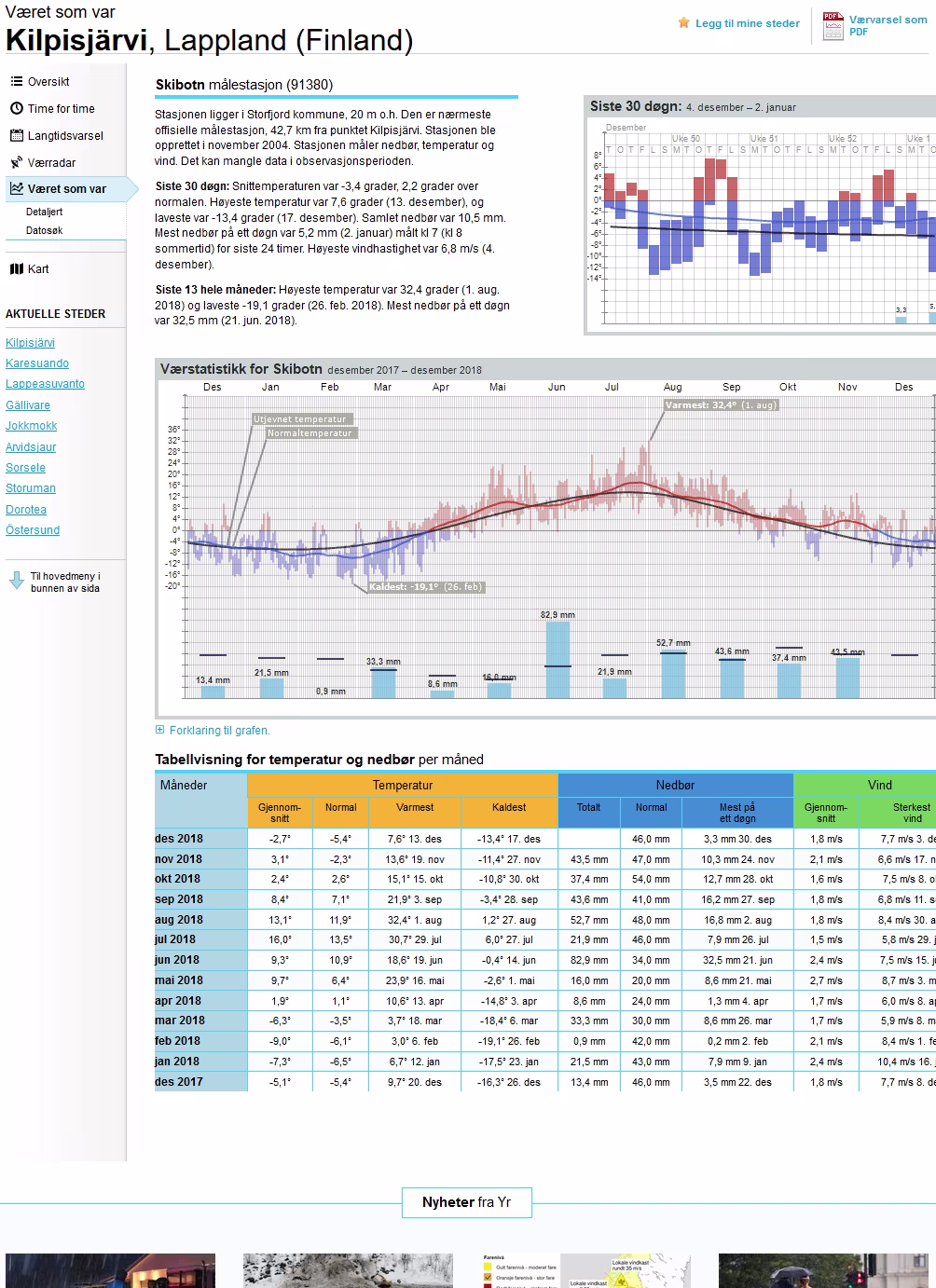
Task: Open the Jokkmokk location link
Action: pyautogui.click(x=32, y=426)
